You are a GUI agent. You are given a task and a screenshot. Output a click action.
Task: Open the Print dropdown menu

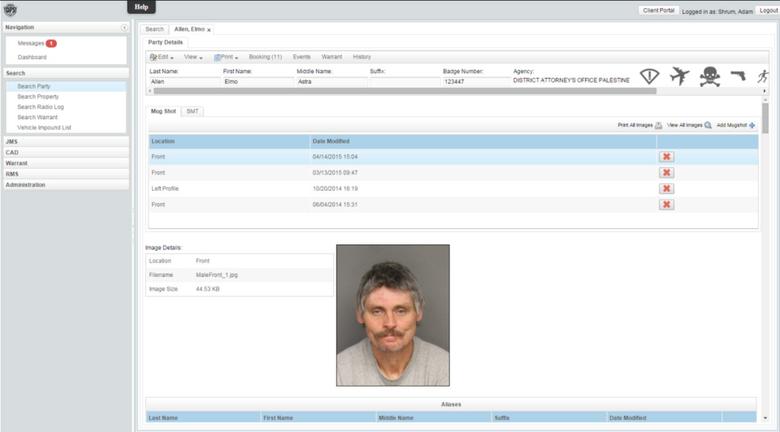coord(226,57)
